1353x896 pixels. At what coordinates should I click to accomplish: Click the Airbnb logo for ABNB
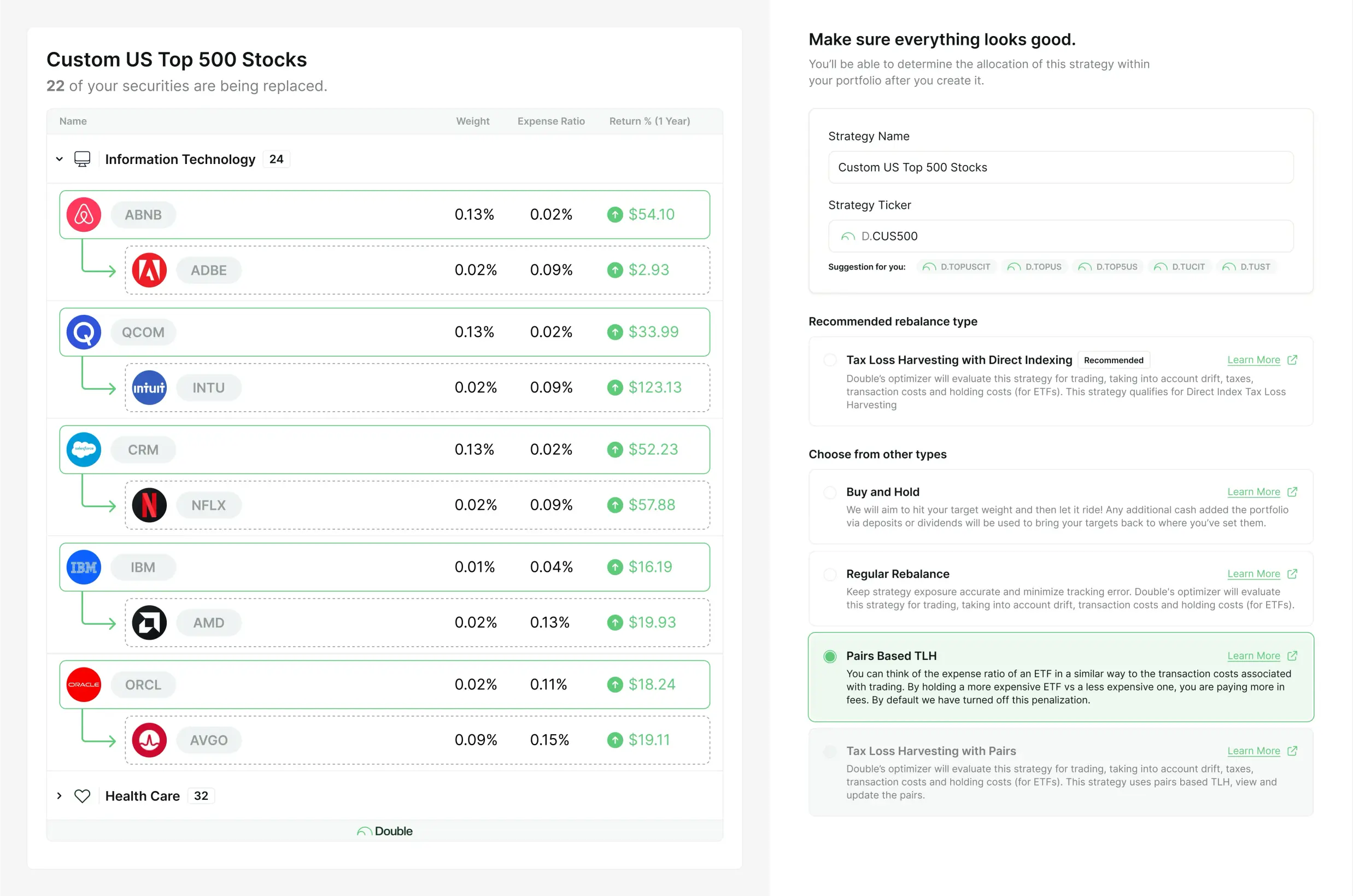point(84,215)
